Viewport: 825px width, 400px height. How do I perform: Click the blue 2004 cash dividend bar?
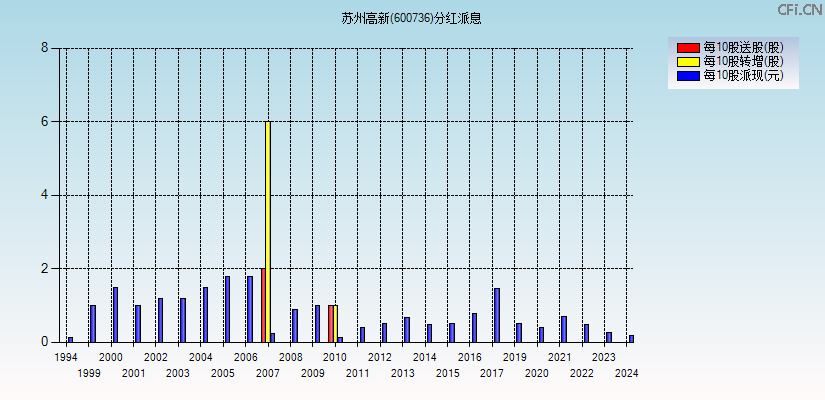[x=205, y=315]
